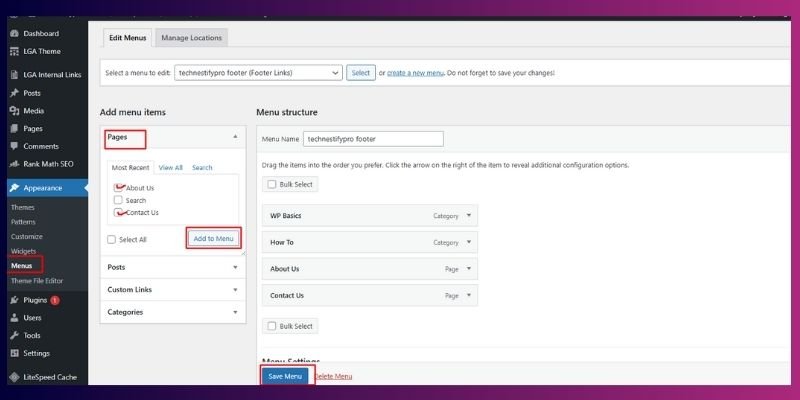Click into the Menu Name field
800x400 pixels.
pyautogui.click(x=373, y=139)
